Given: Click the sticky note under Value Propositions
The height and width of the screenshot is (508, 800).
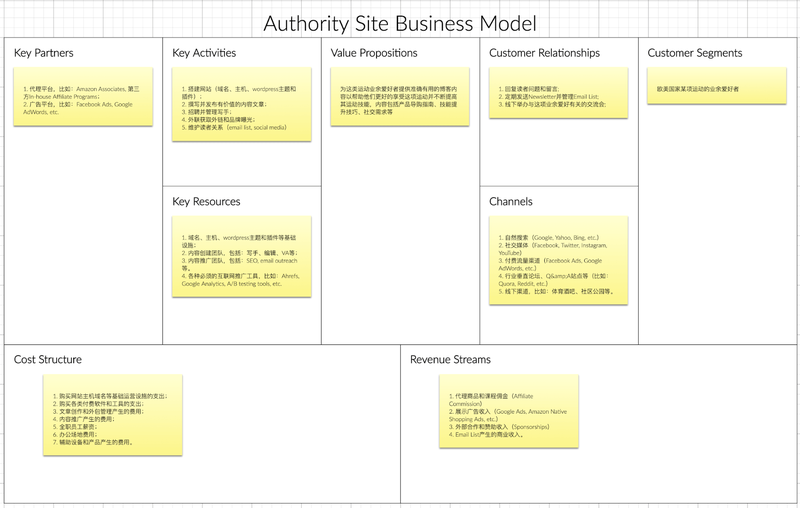Looking at the screenshot, I should coord(400,96).
